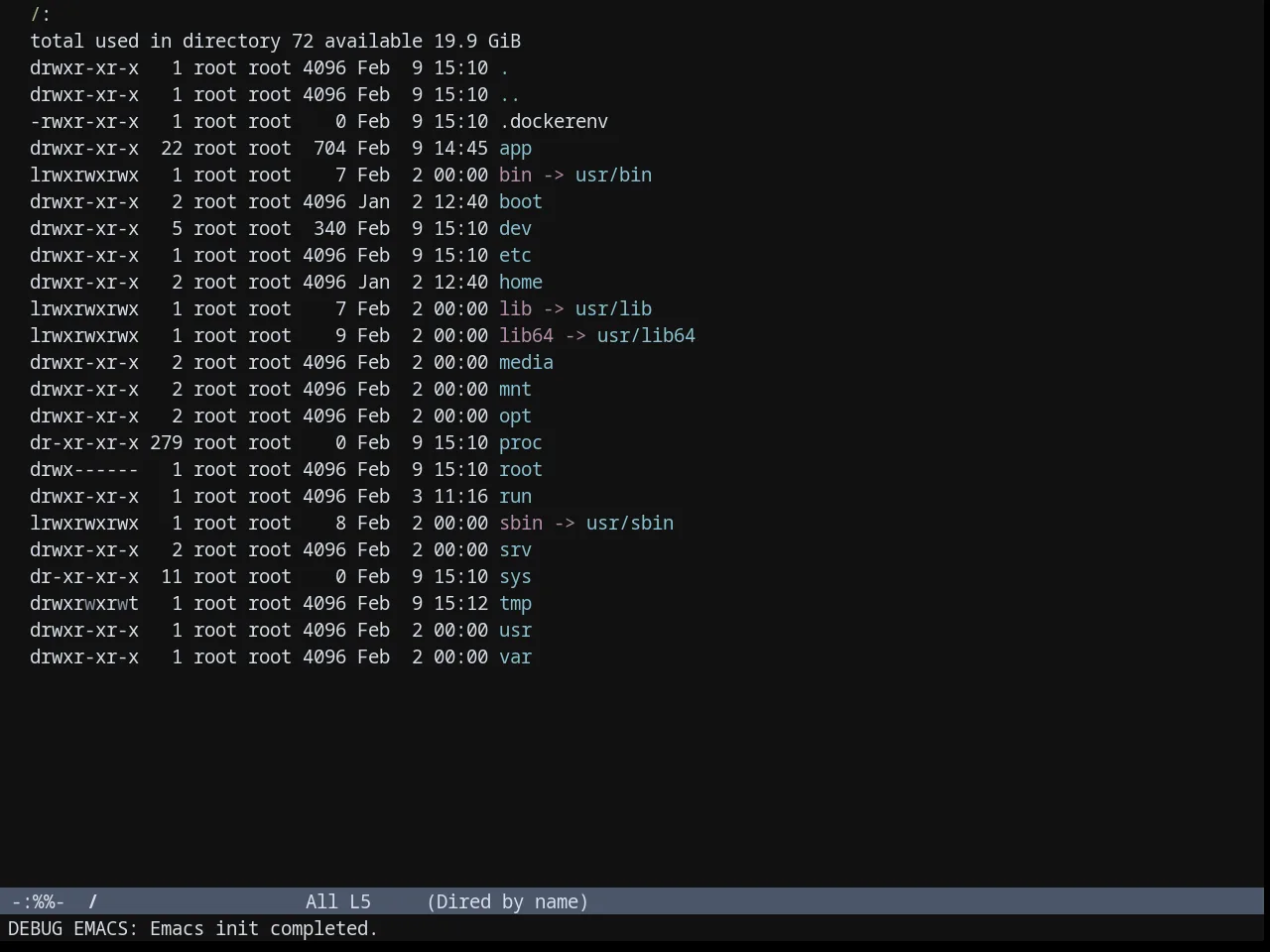Click the 'Dired by name' mode indicator
The height and width of the screenshot is (952, 1270).
[x=507, y=902]
